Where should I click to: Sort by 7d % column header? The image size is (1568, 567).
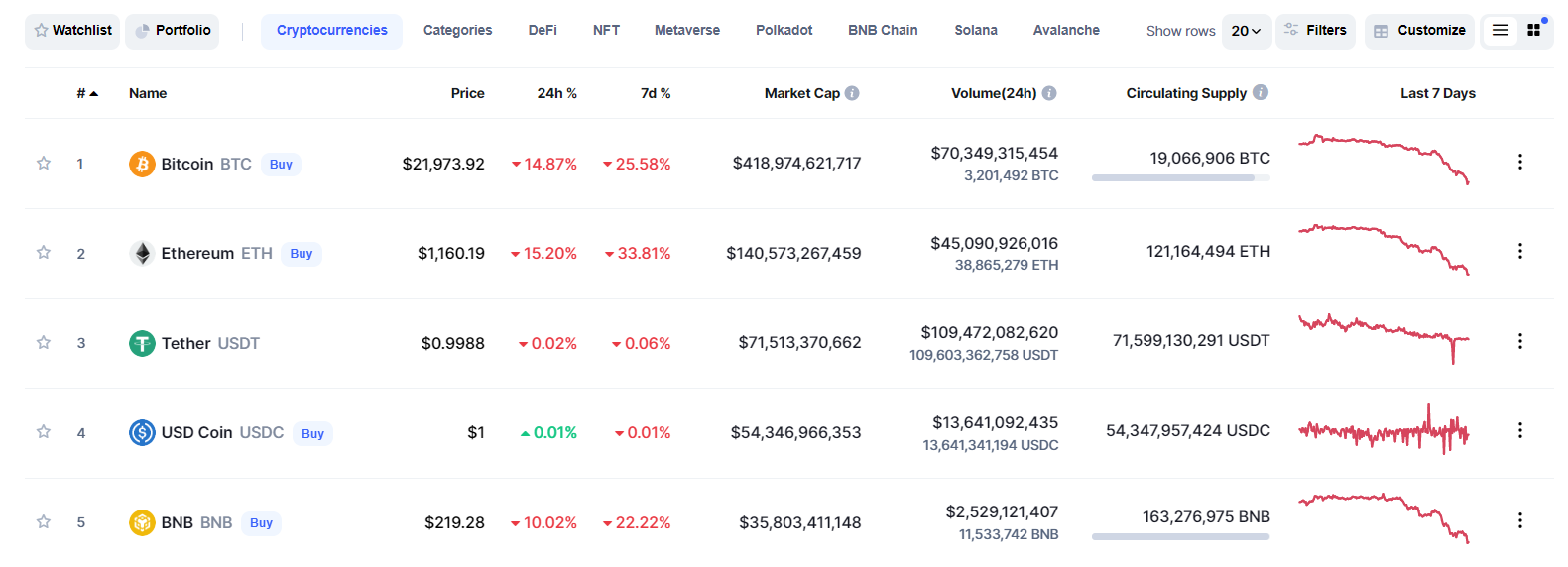click(x=656, y=93)
